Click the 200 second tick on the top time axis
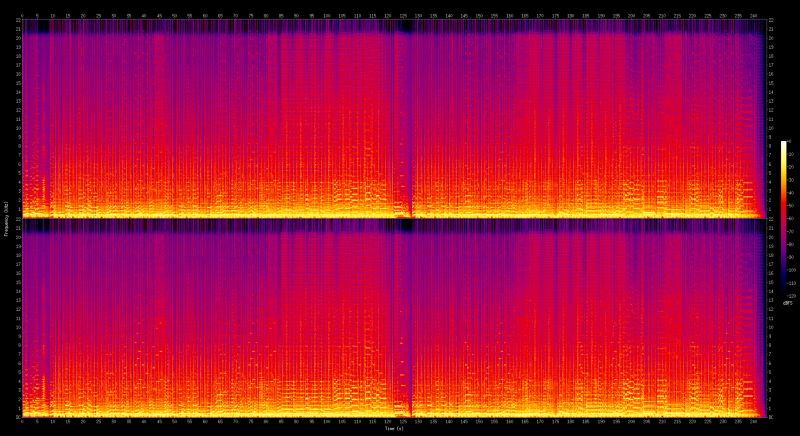Image resolution: width=800 pixels, height=436 pixels. (x=632, y=15)
